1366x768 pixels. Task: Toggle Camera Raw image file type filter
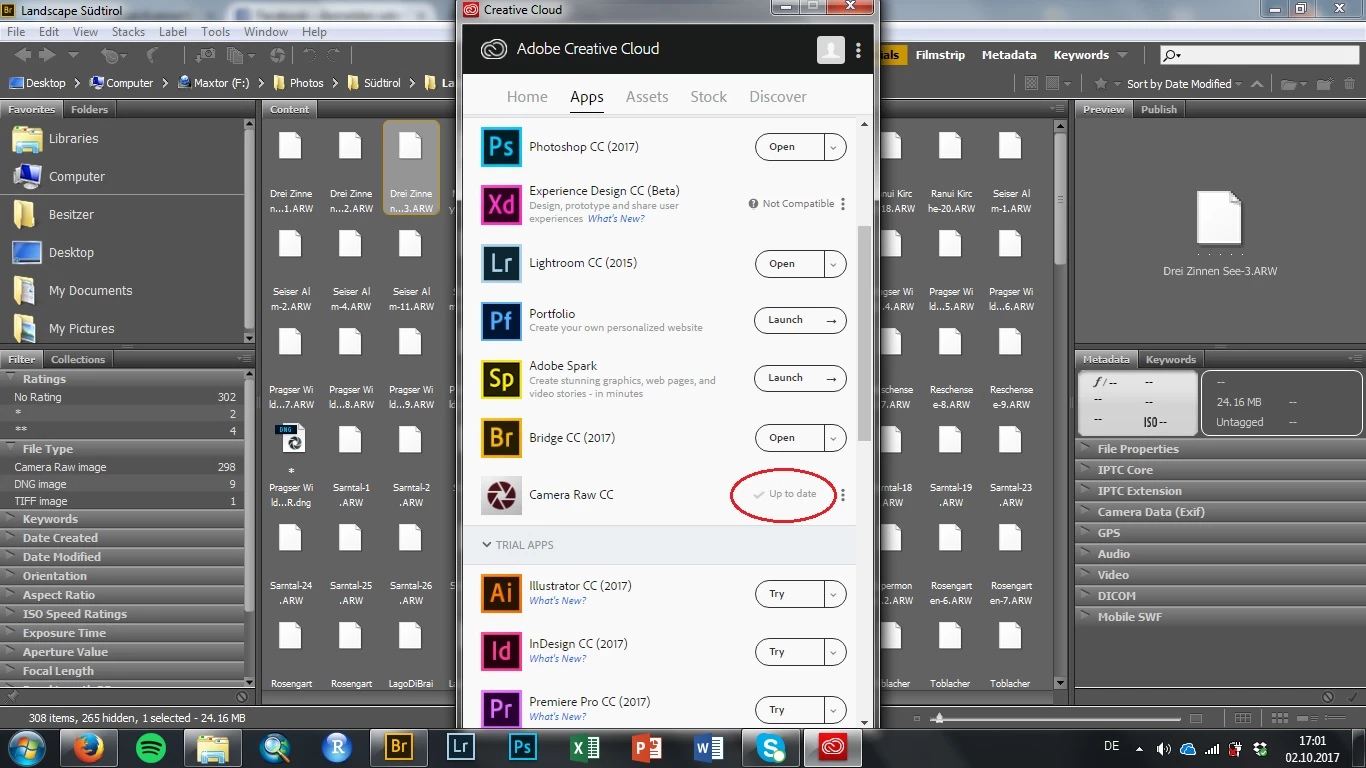coord(124,467)
